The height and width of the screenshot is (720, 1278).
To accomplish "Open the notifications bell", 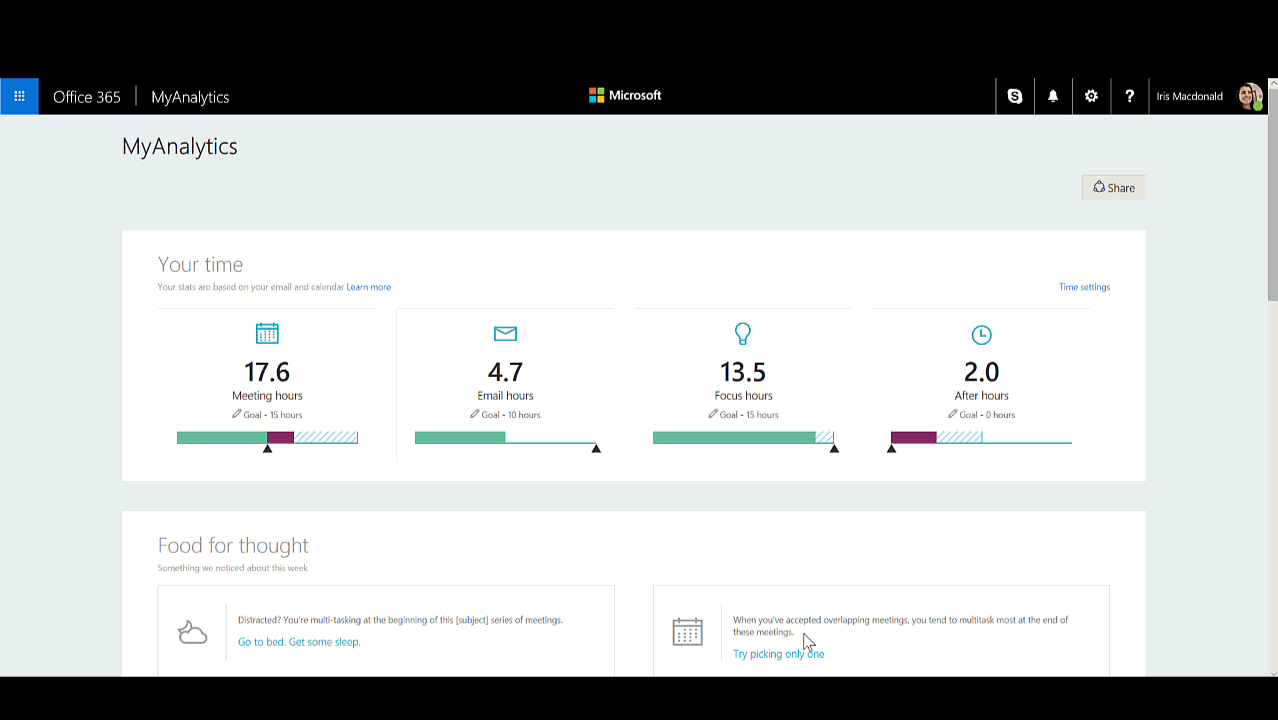I will (1053, 96).
